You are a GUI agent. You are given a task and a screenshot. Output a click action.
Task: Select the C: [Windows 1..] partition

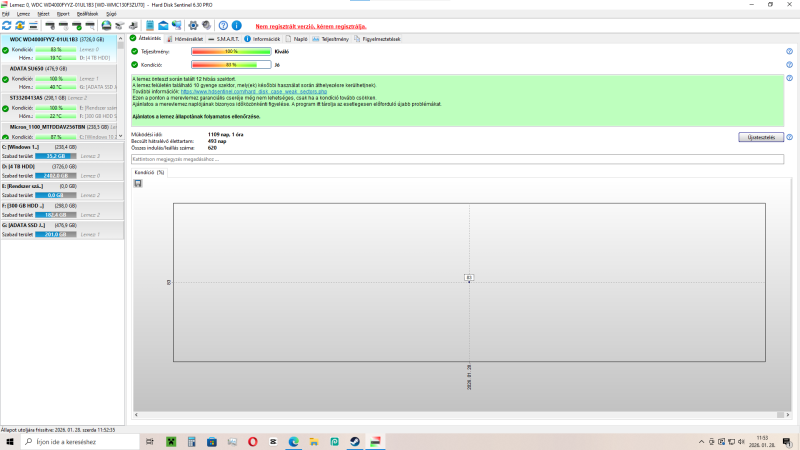click(x=62, y=152)
